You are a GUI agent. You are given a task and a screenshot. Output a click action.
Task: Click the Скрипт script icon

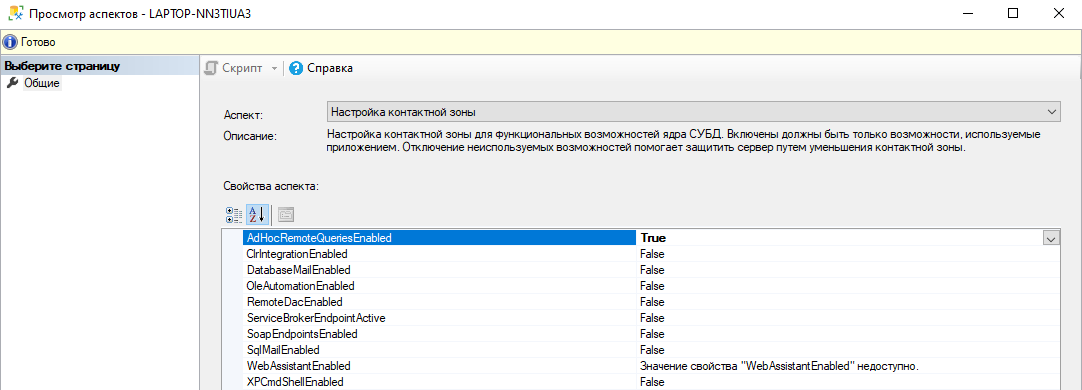coord(213,68)
